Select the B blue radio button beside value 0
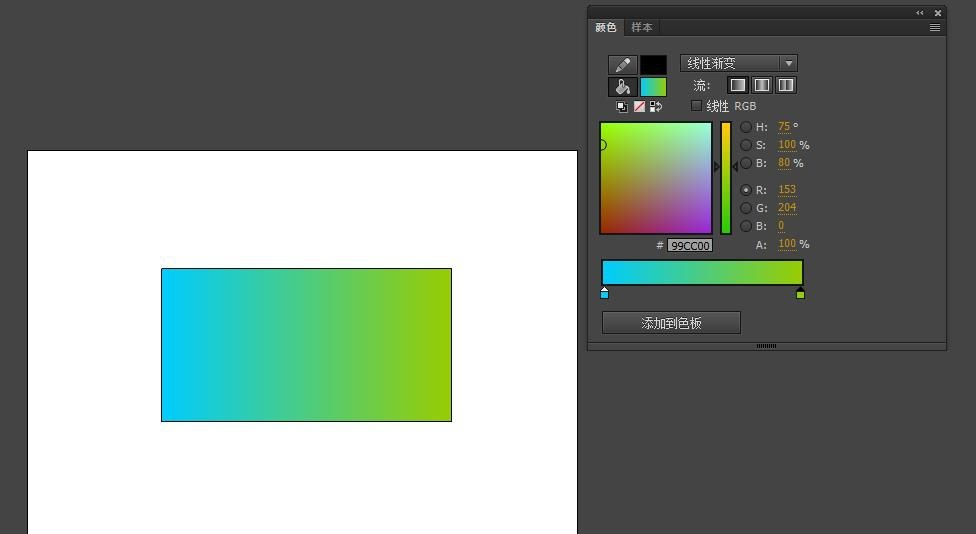This screenshot has height=534, width=976. pos(746,226)
